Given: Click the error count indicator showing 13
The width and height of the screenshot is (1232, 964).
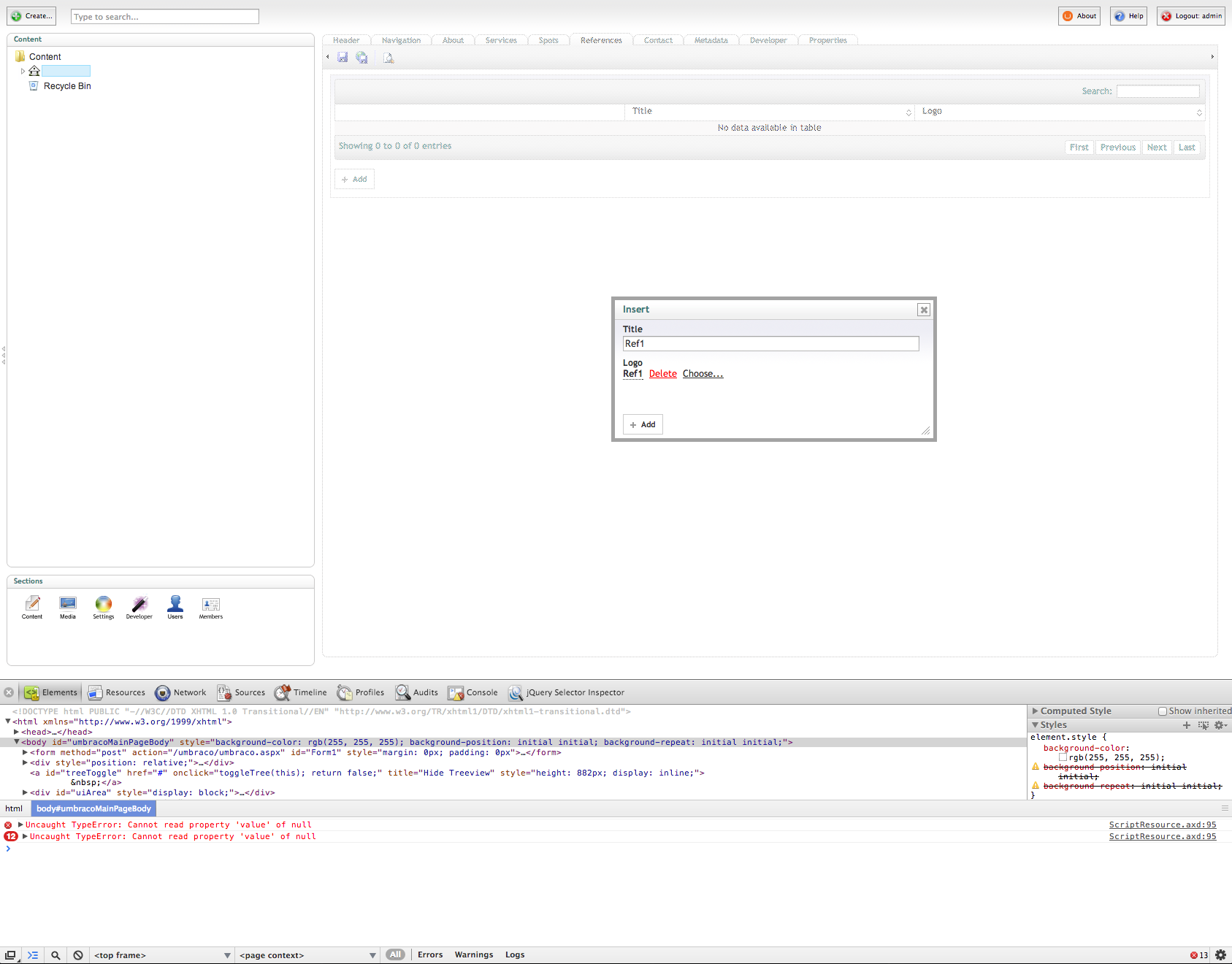Looking at the screenshot, I should click(1198, 955).
